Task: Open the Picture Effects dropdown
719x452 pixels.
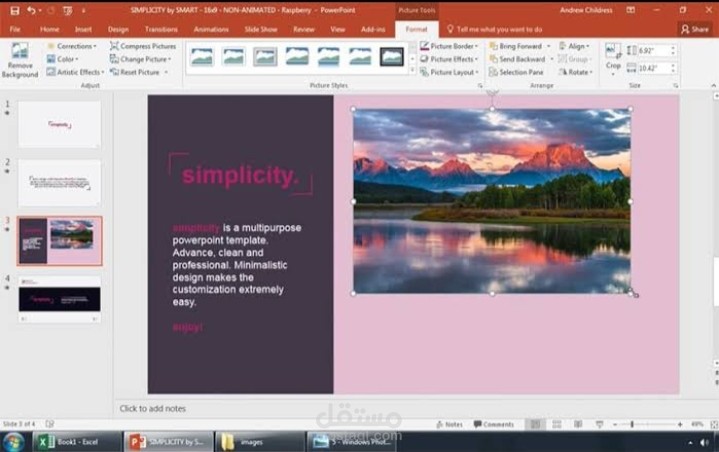Action: 449,59
